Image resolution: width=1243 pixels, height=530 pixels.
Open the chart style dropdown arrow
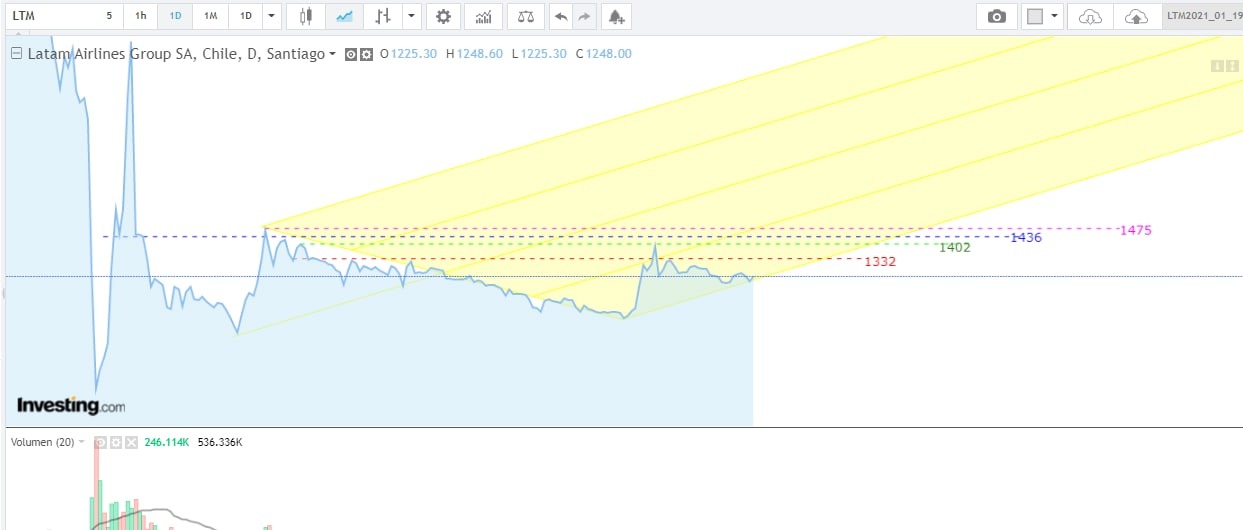(412, 16)
